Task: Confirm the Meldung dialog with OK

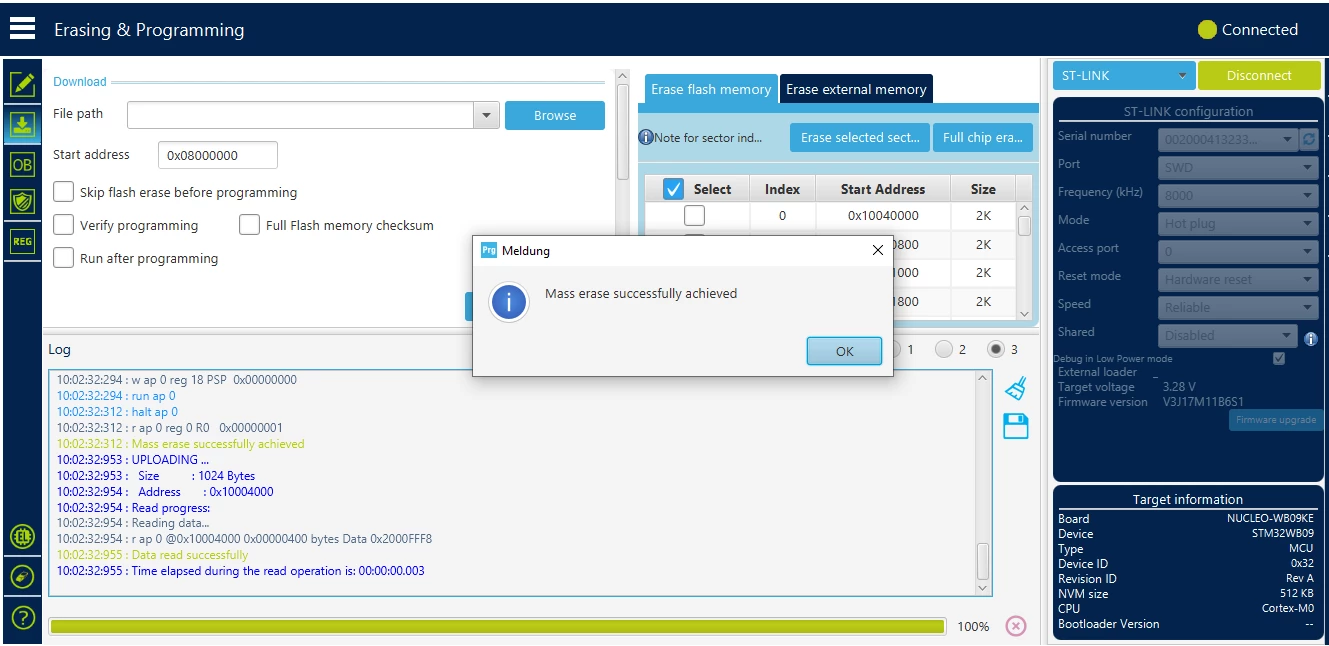Action: click(x=845, y=351)
